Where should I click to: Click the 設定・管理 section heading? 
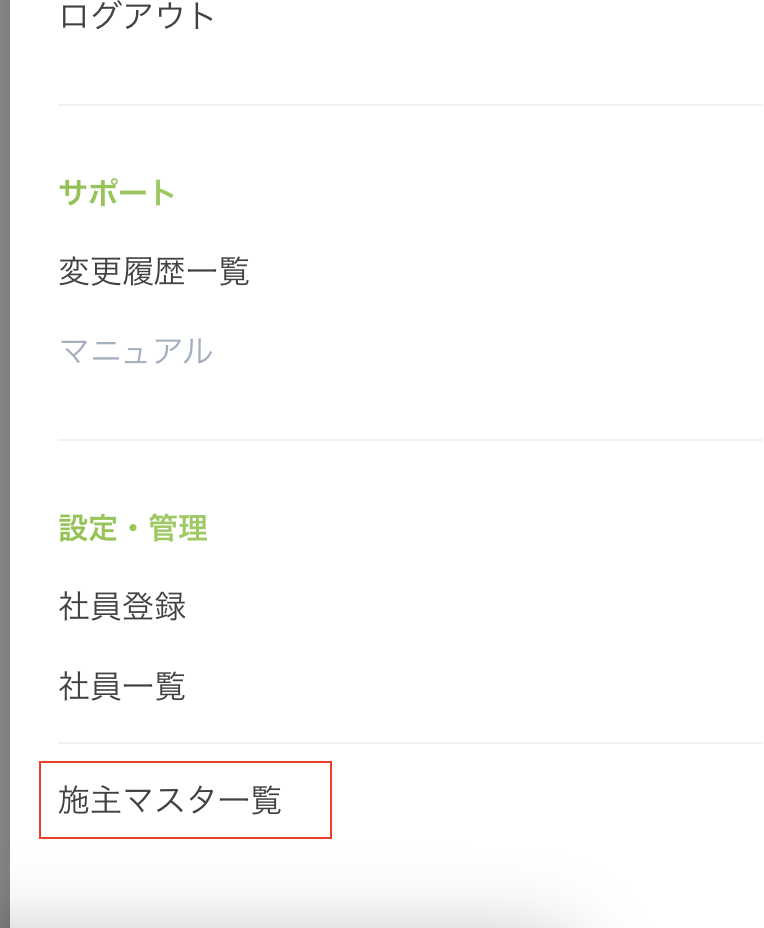[133, 528]
